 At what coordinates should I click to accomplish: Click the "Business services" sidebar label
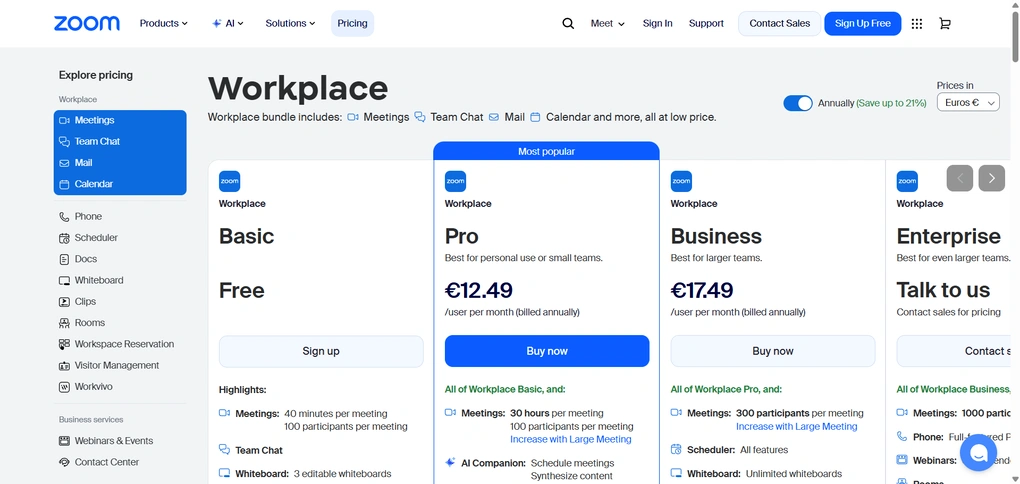tap(91, 420)
